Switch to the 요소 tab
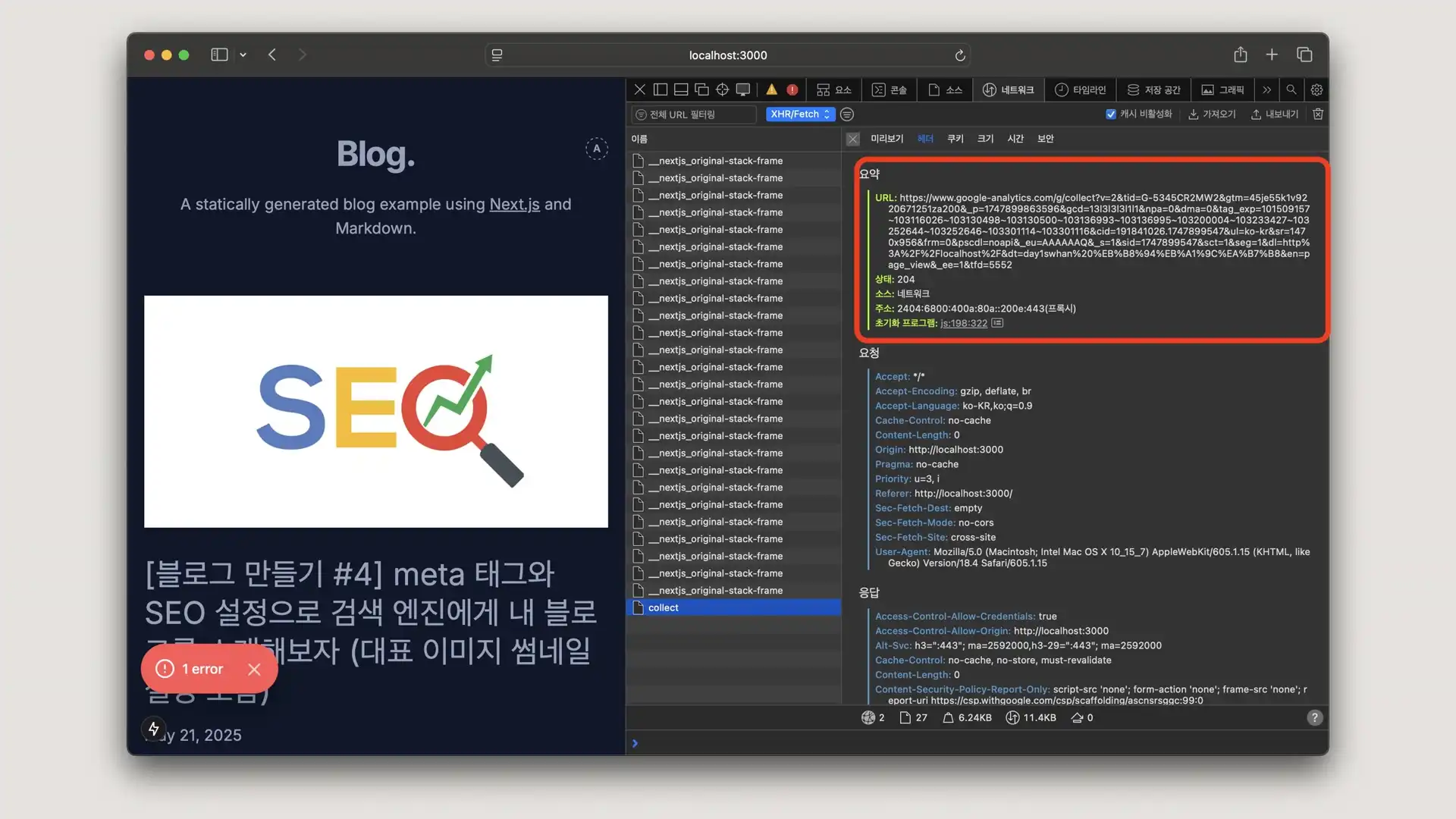1456x819 pixels. click(833, 89)
